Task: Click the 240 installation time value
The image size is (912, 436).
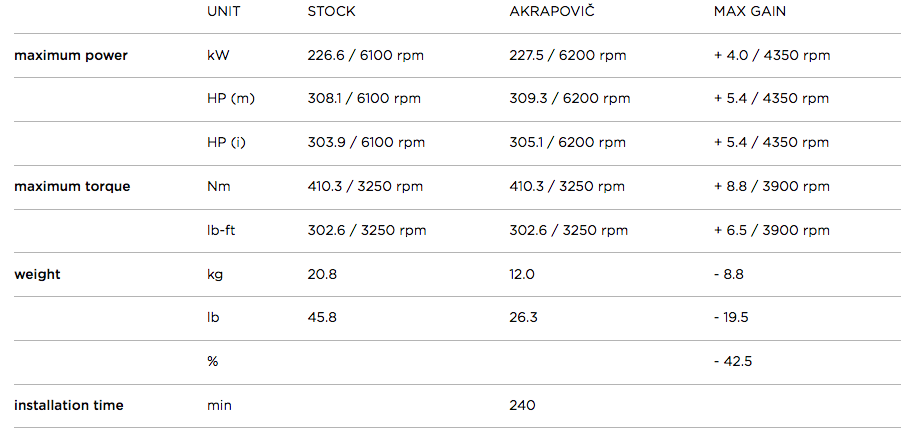Action: coord(522,405)
